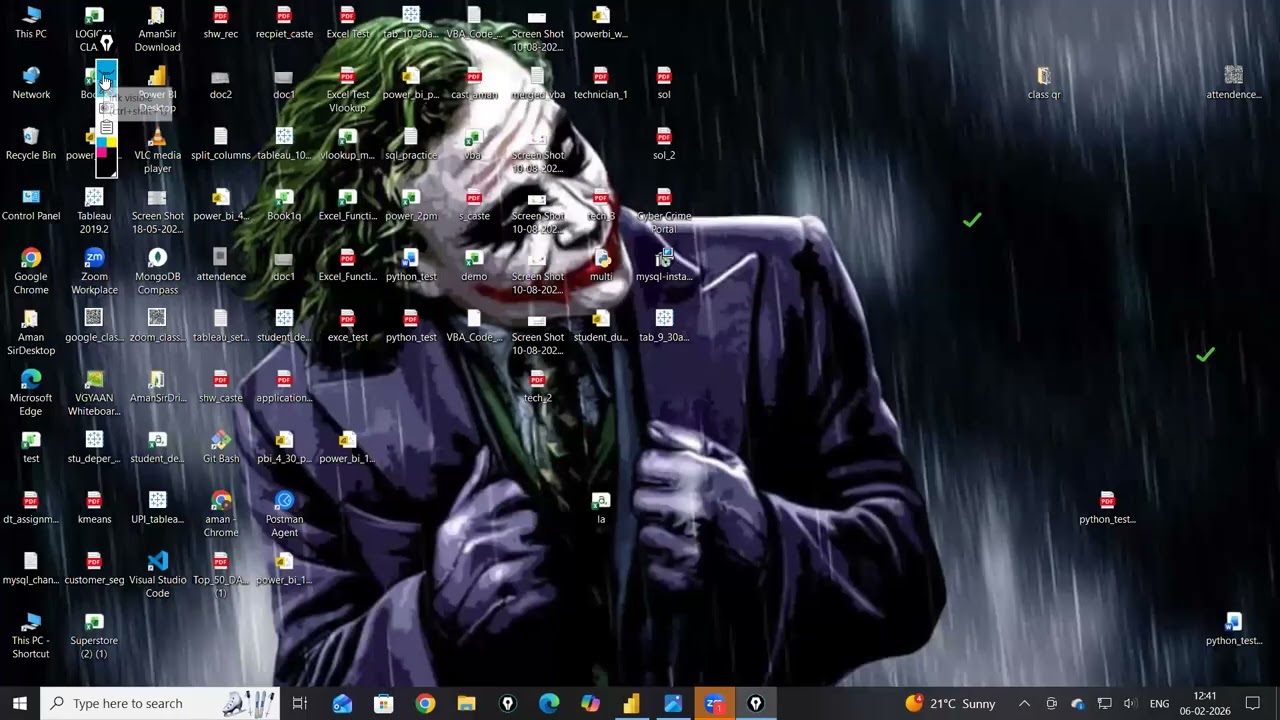
Task: Select the Control Panel desktop icon
Action: click(31, 204)
